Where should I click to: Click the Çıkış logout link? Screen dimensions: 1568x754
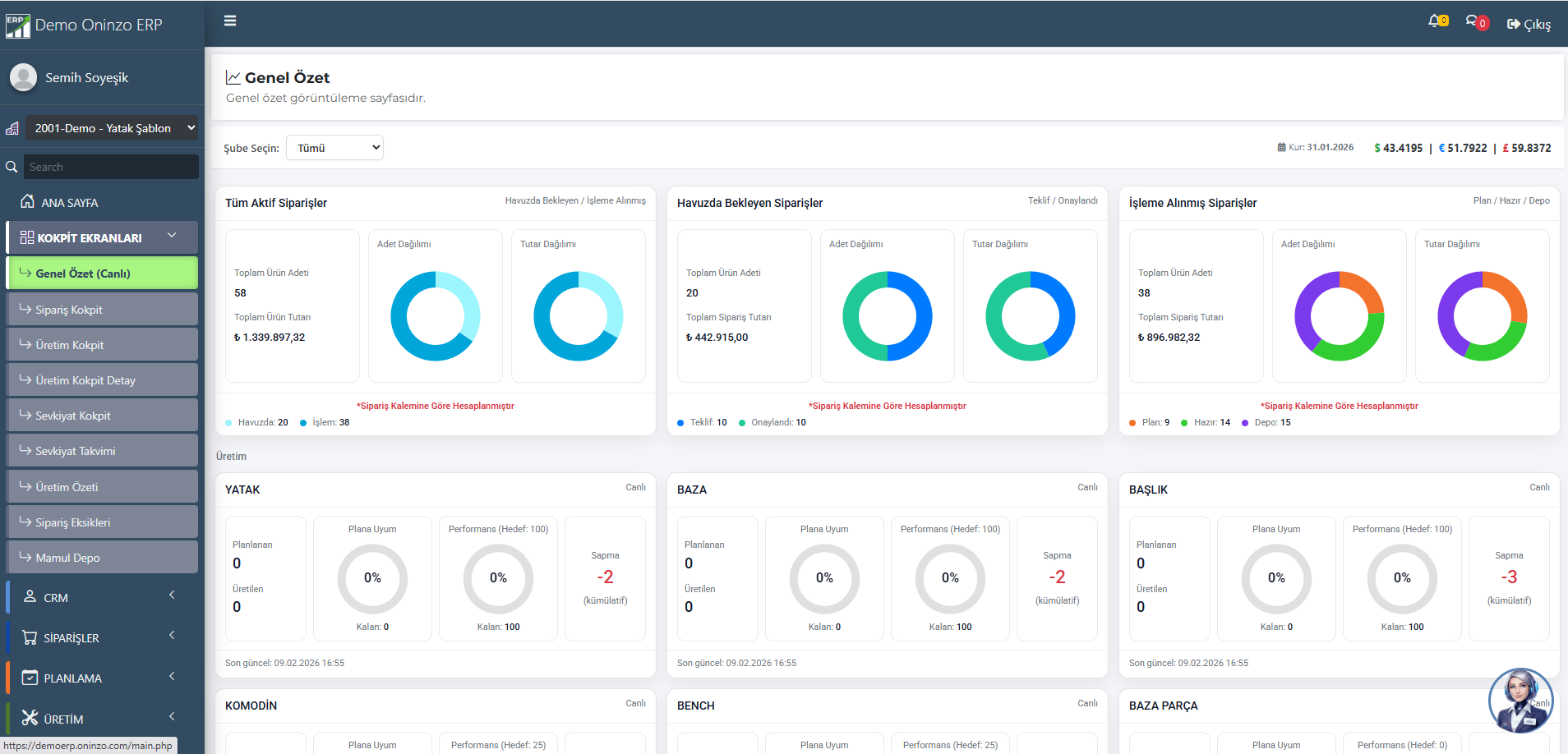pos(1529,25)
